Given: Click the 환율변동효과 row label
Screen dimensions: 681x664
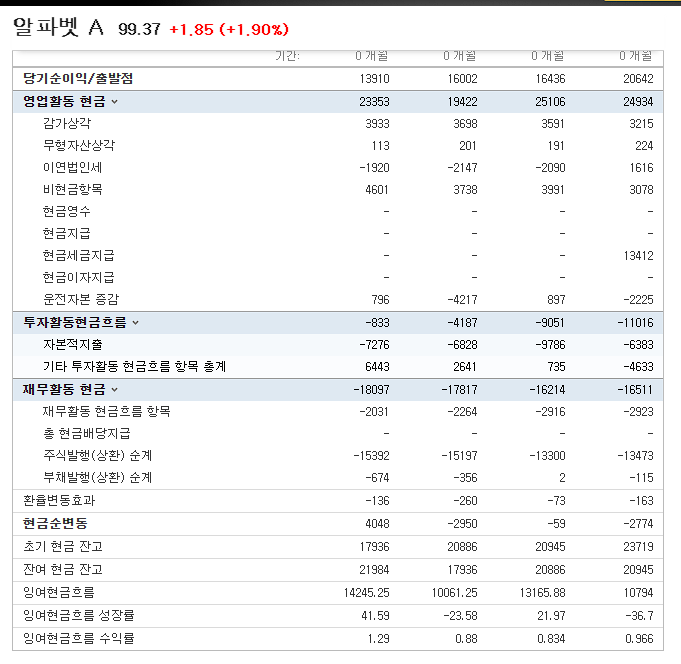Looking at the screenshot, I should tap(59, 501).
